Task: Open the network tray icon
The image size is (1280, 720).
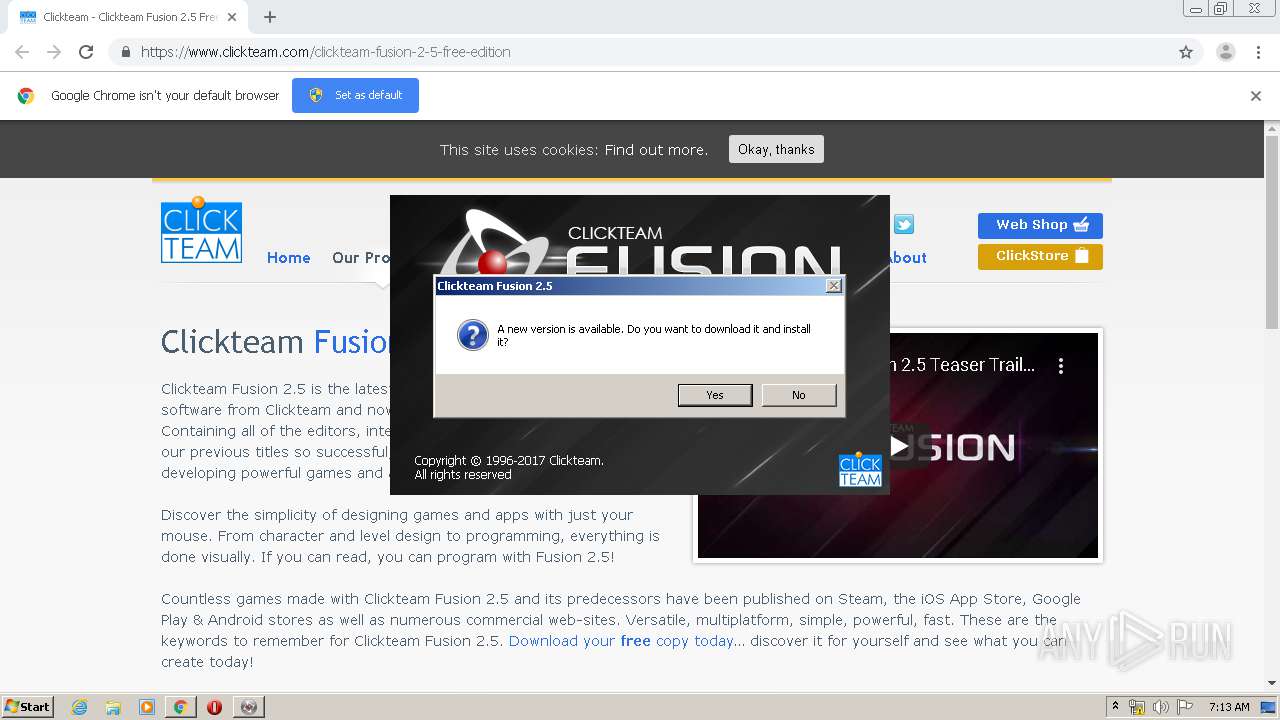Action: click(x=1137, y=707)
